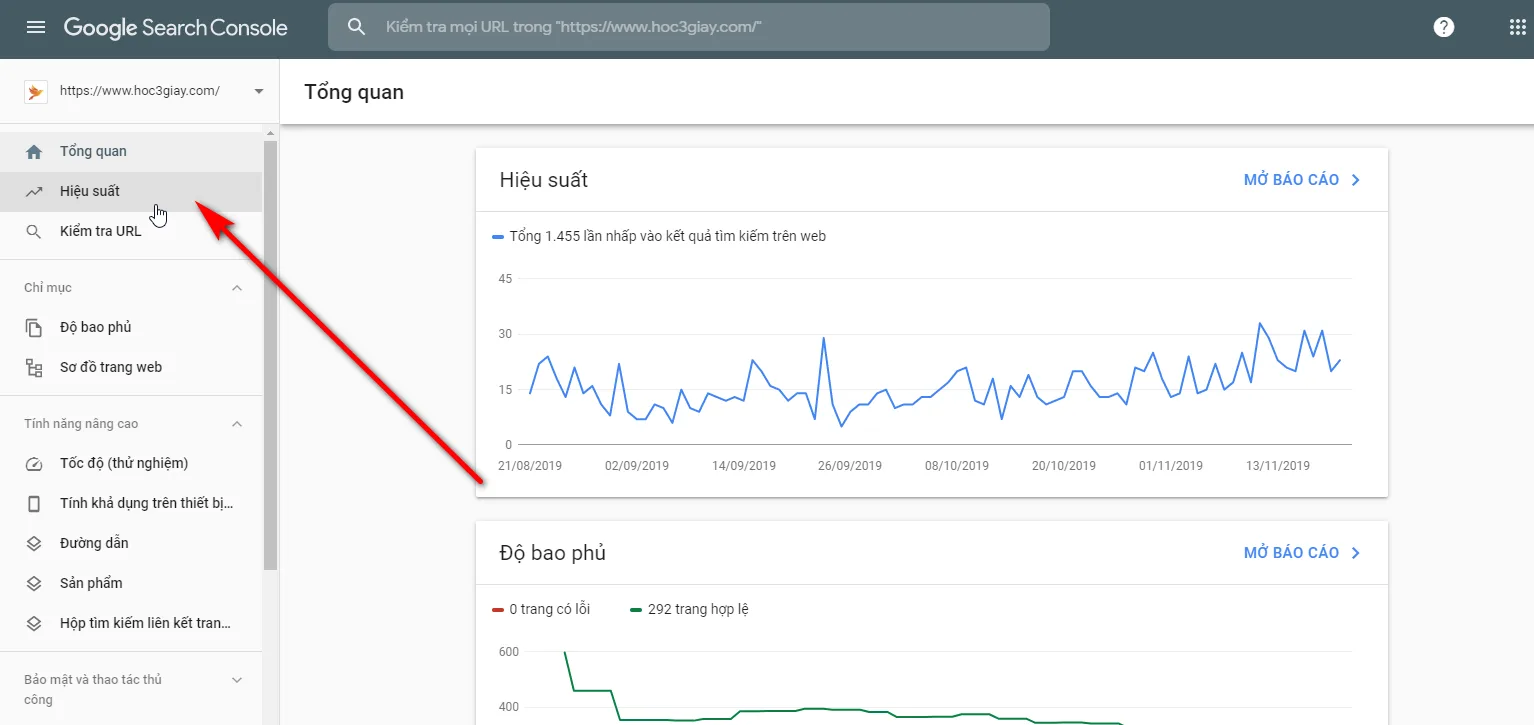Collapse the Chỉ mục section

pyautogui.click(x=237, y=288)
